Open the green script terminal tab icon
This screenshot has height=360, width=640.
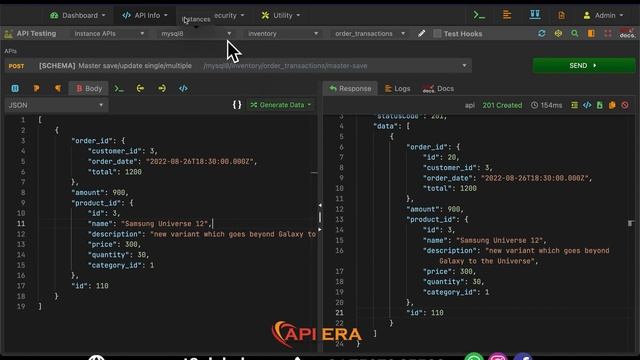pyautogui.click(x=119, y=88)
